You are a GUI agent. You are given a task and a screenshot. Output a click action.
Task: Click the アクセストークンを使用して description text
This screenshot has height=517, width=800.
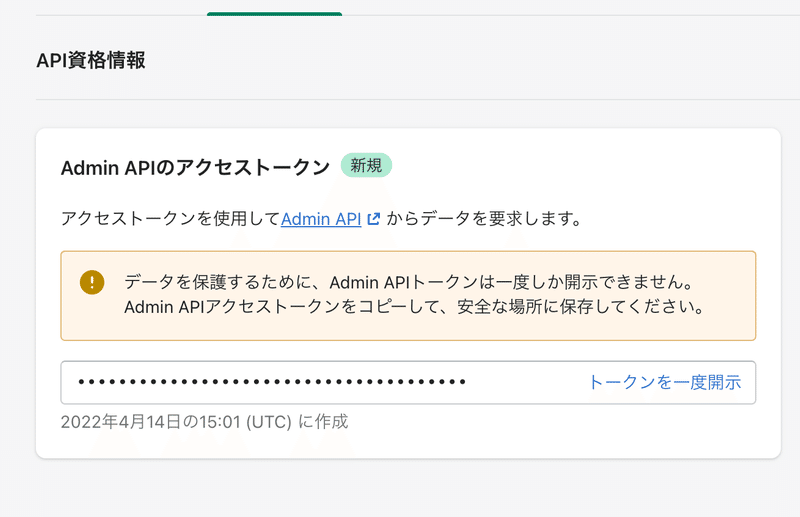point(170,219)
